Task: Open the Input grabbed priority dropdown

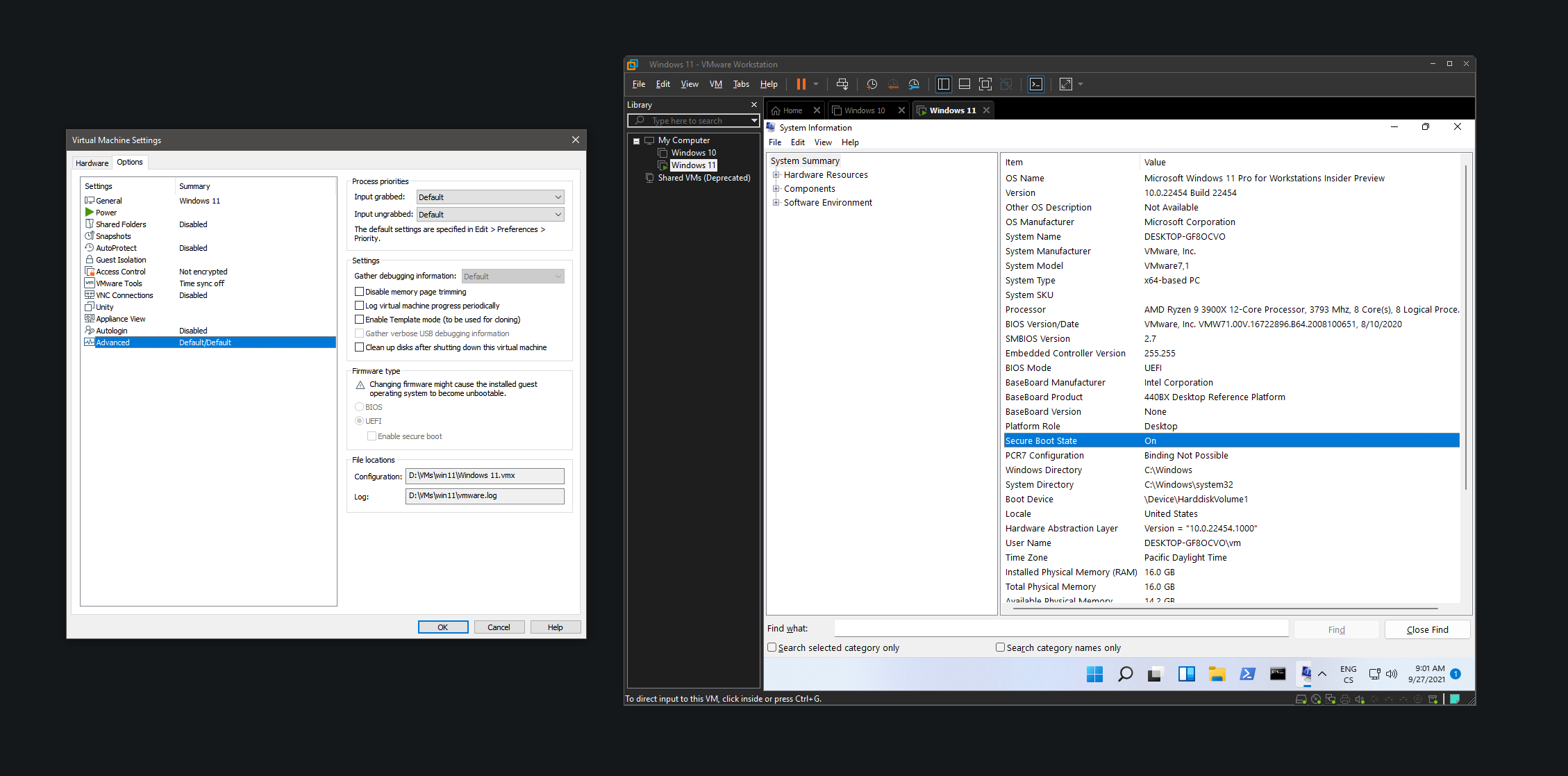Action: coord(490,197)
